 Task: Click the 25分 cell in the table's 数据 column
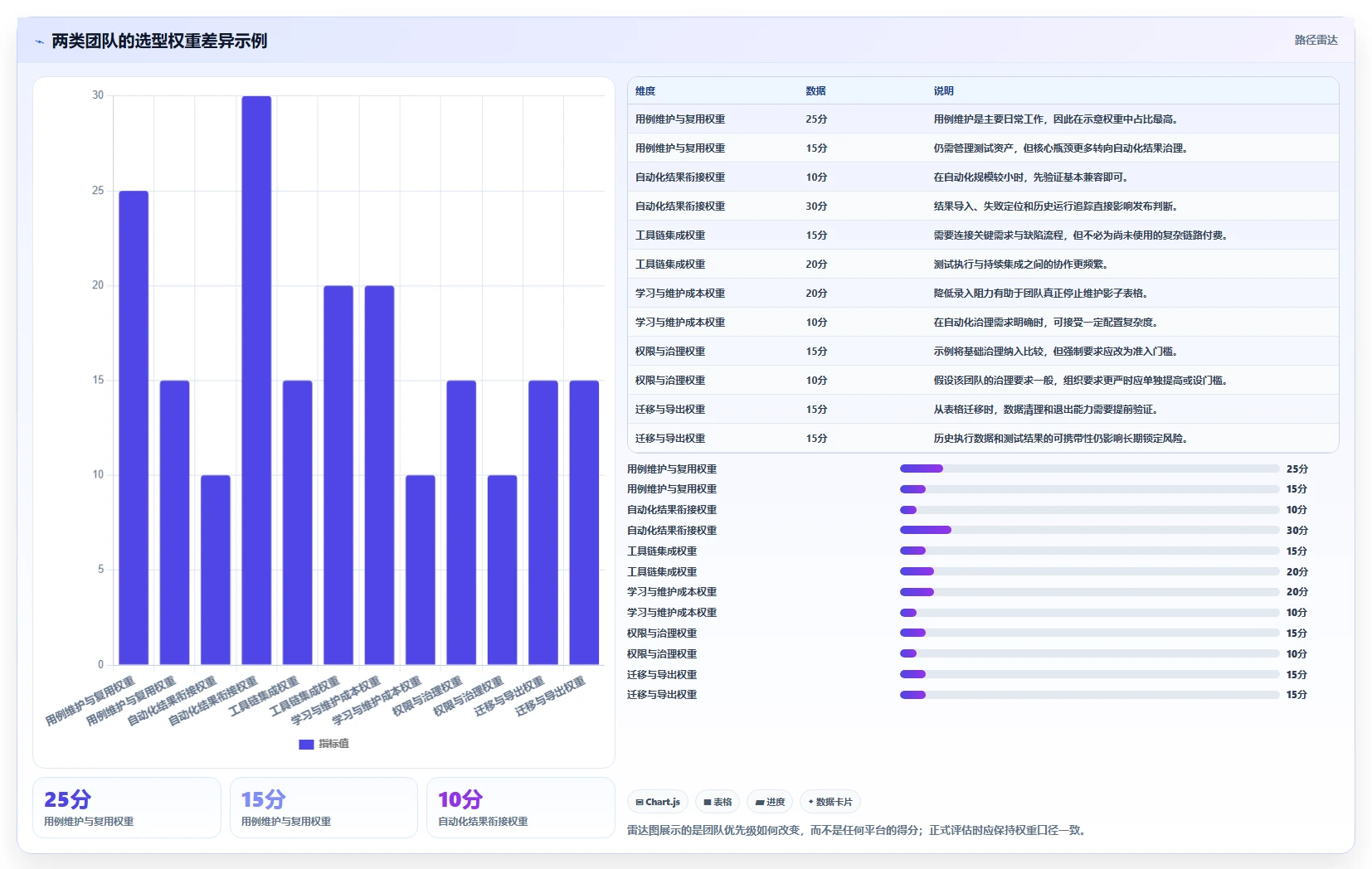[816, 119]
